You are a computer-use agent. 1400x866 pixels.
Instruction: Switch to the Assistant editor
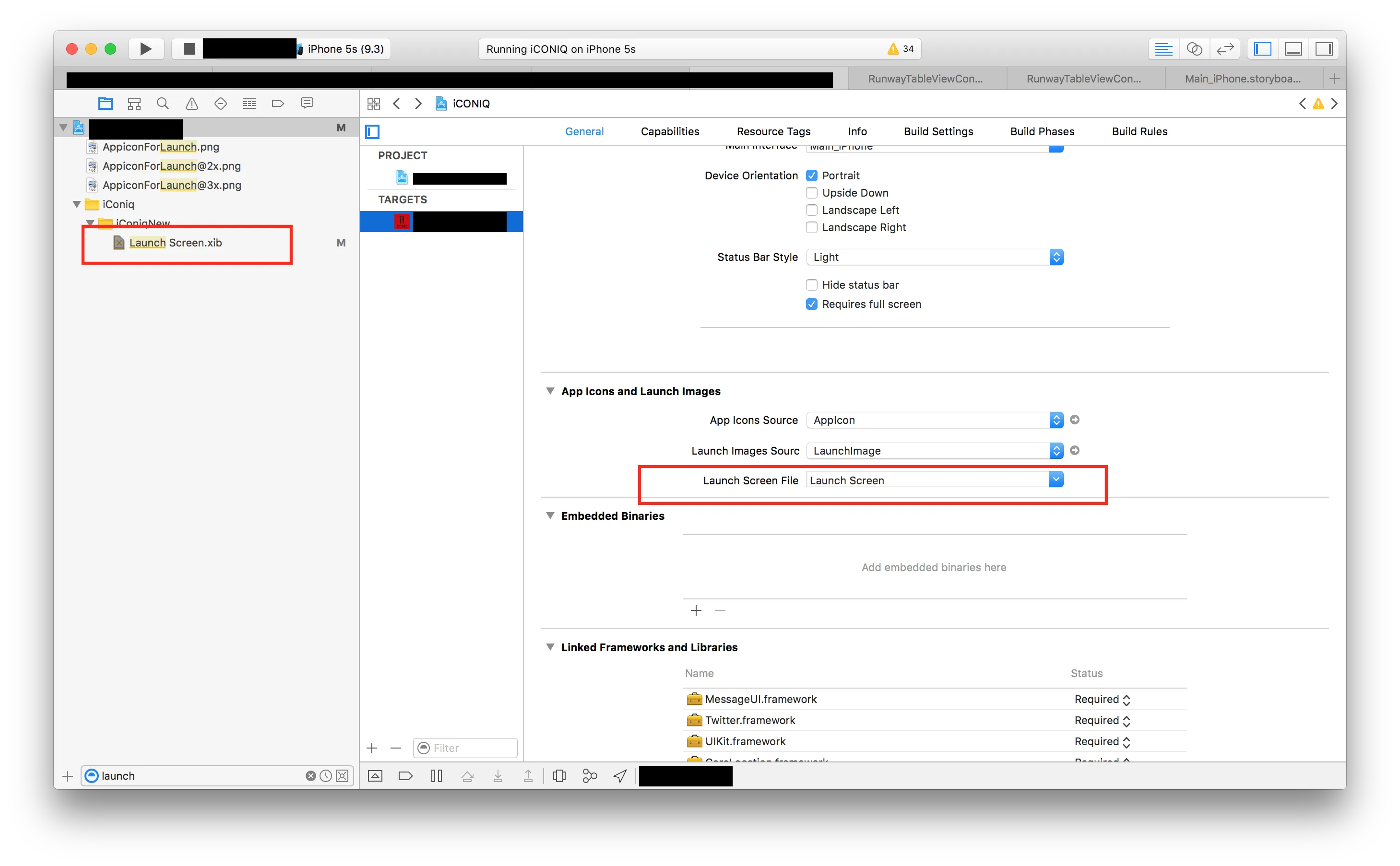tap(1194, 49)
